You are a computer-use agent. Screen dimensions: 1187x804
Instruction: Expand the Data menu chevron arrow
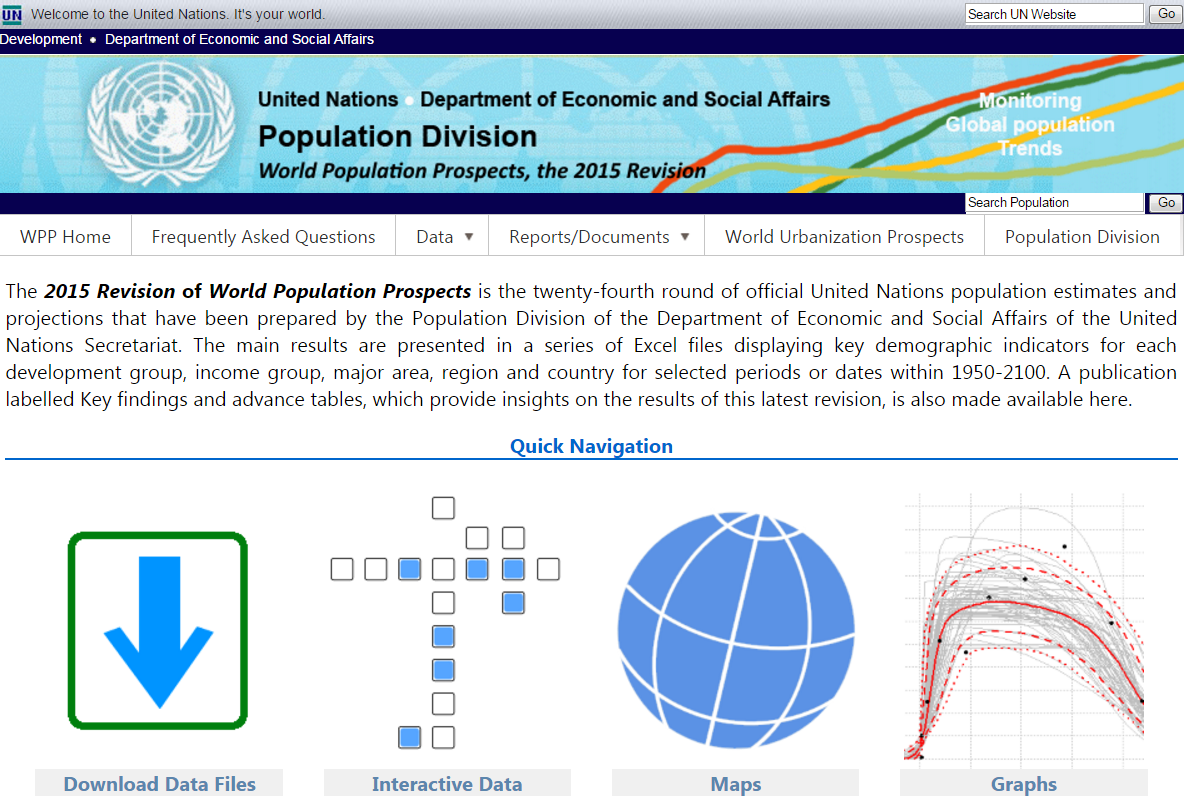(470, 237)
